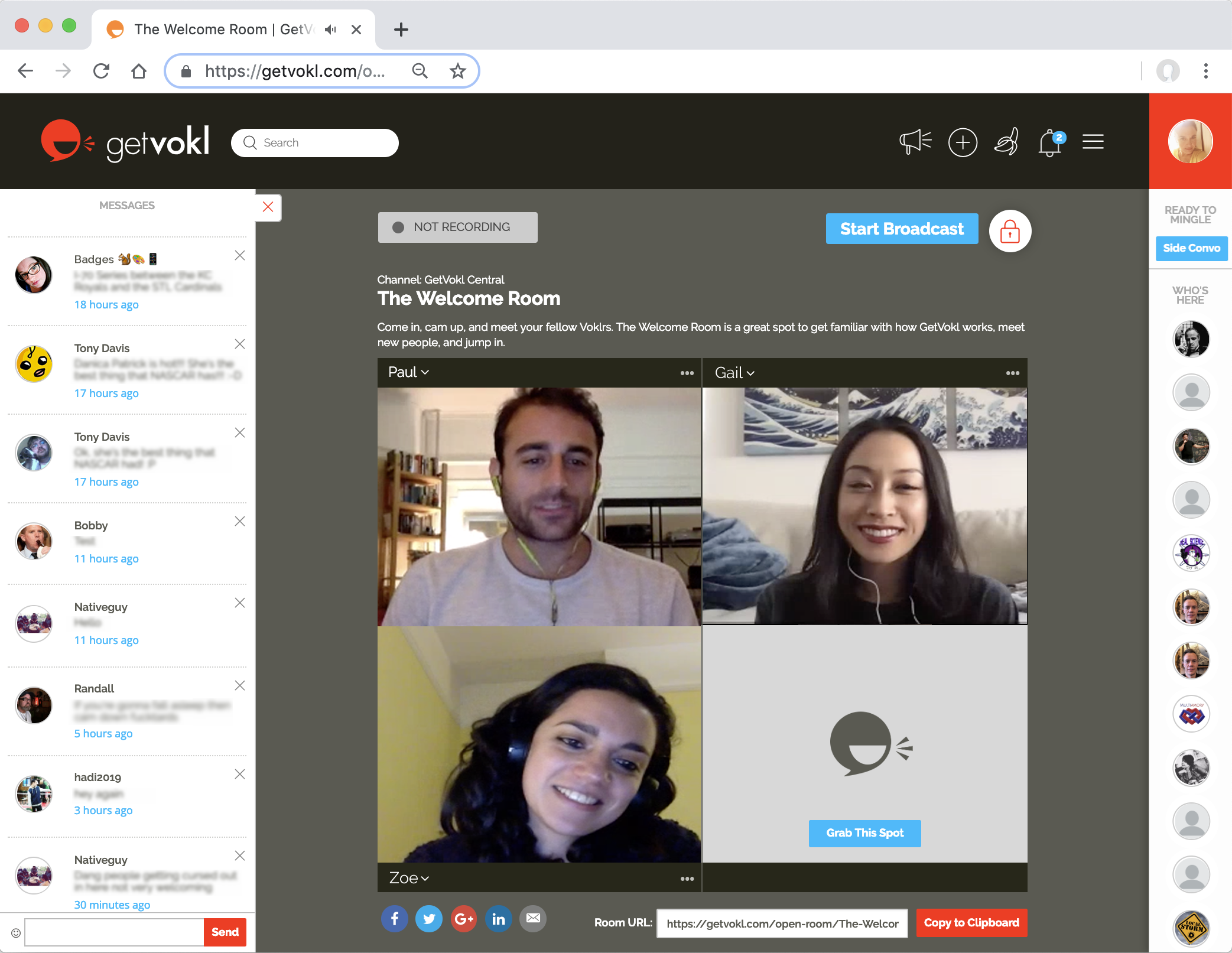Image resolution: width=1232 pixels, height=953 pixels.
Task: Click the Room URL text field
Action: click(x=782, y=923)
